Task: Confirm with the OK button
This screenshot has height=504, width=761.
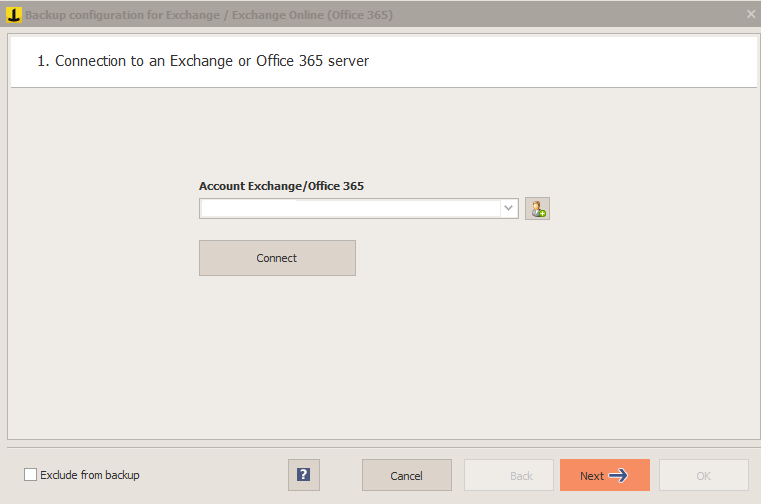Action: pyautogui.click(x=704, y=475)
